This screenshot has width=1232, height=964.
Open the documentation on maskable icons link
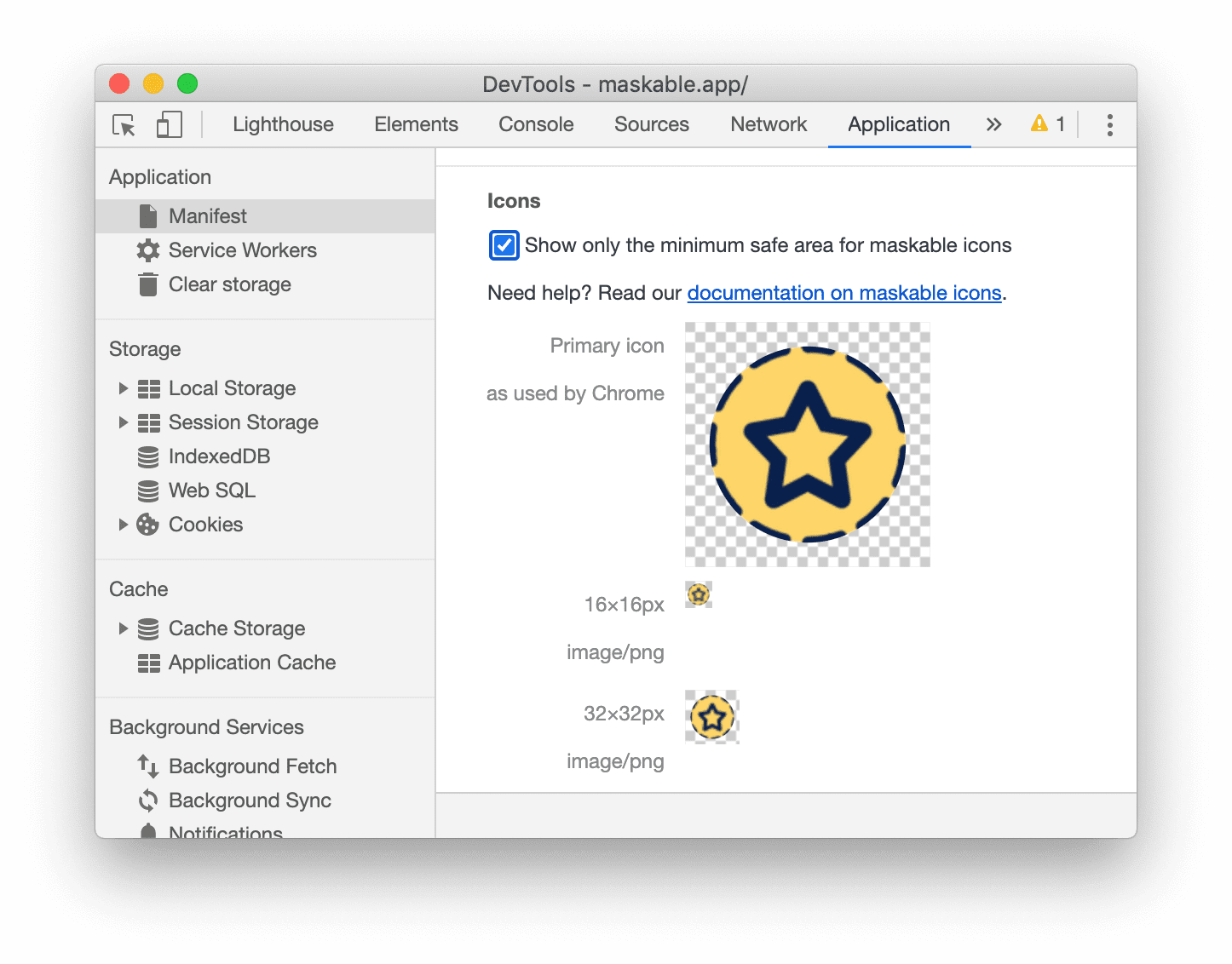click(x=844, y=292)
